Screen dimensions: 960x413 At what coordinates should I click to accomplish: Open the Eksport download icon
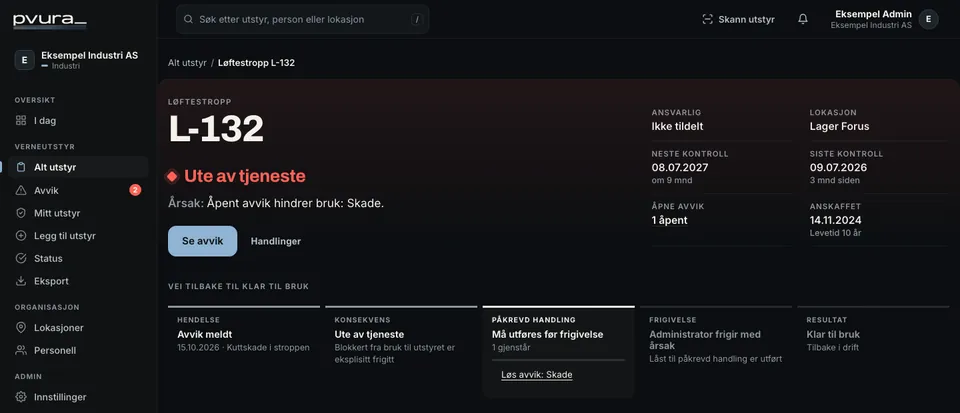21,281
